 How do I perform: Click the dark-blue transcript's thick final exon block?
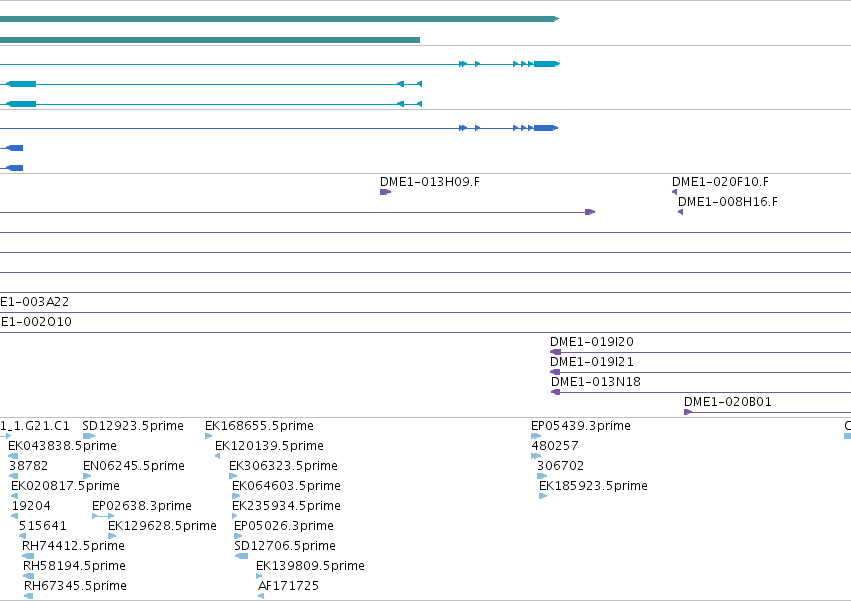tap(545, 128)
